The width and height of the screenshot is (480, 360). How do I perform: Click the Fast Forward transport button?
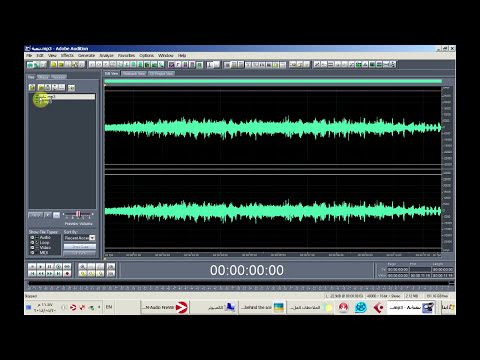pos(50,273)
